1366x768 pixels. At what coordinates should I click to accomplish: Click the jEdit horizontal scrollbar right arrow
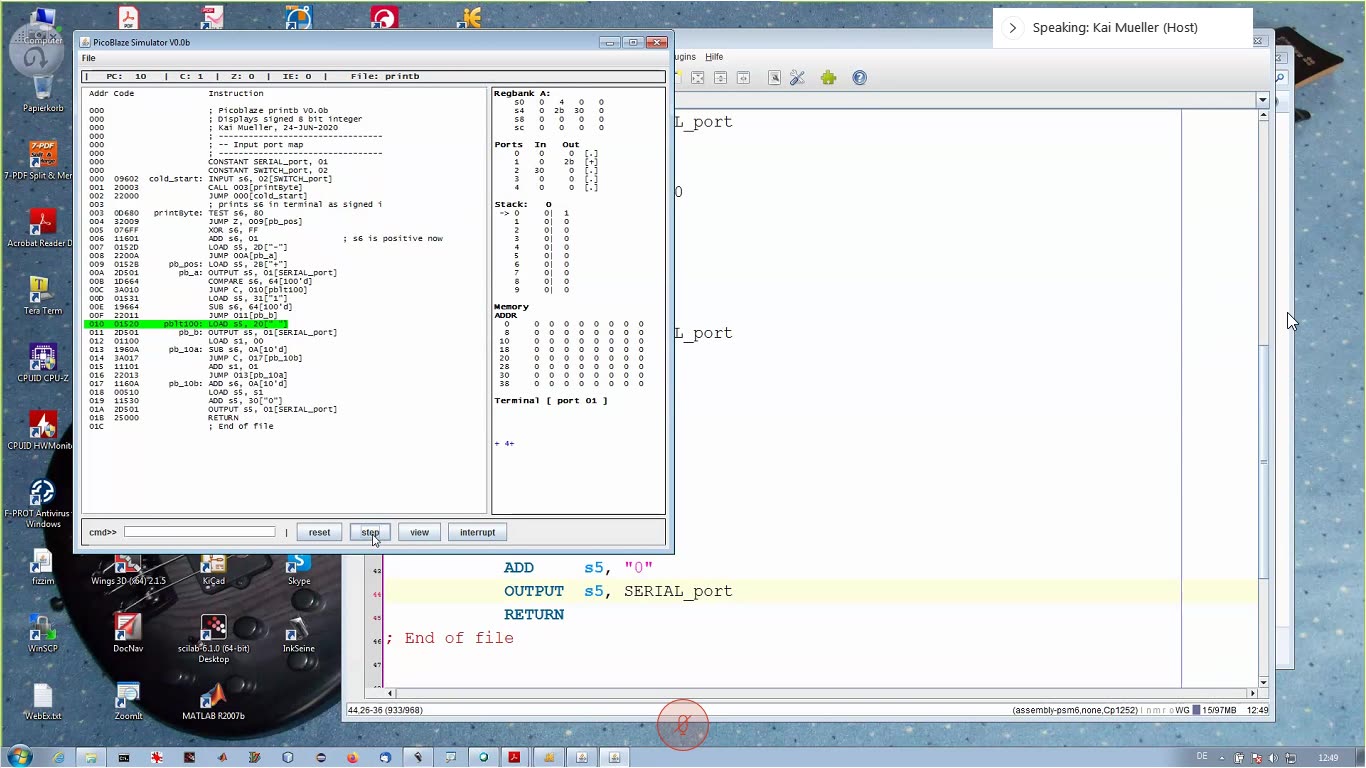click(x=1252, y=693)
